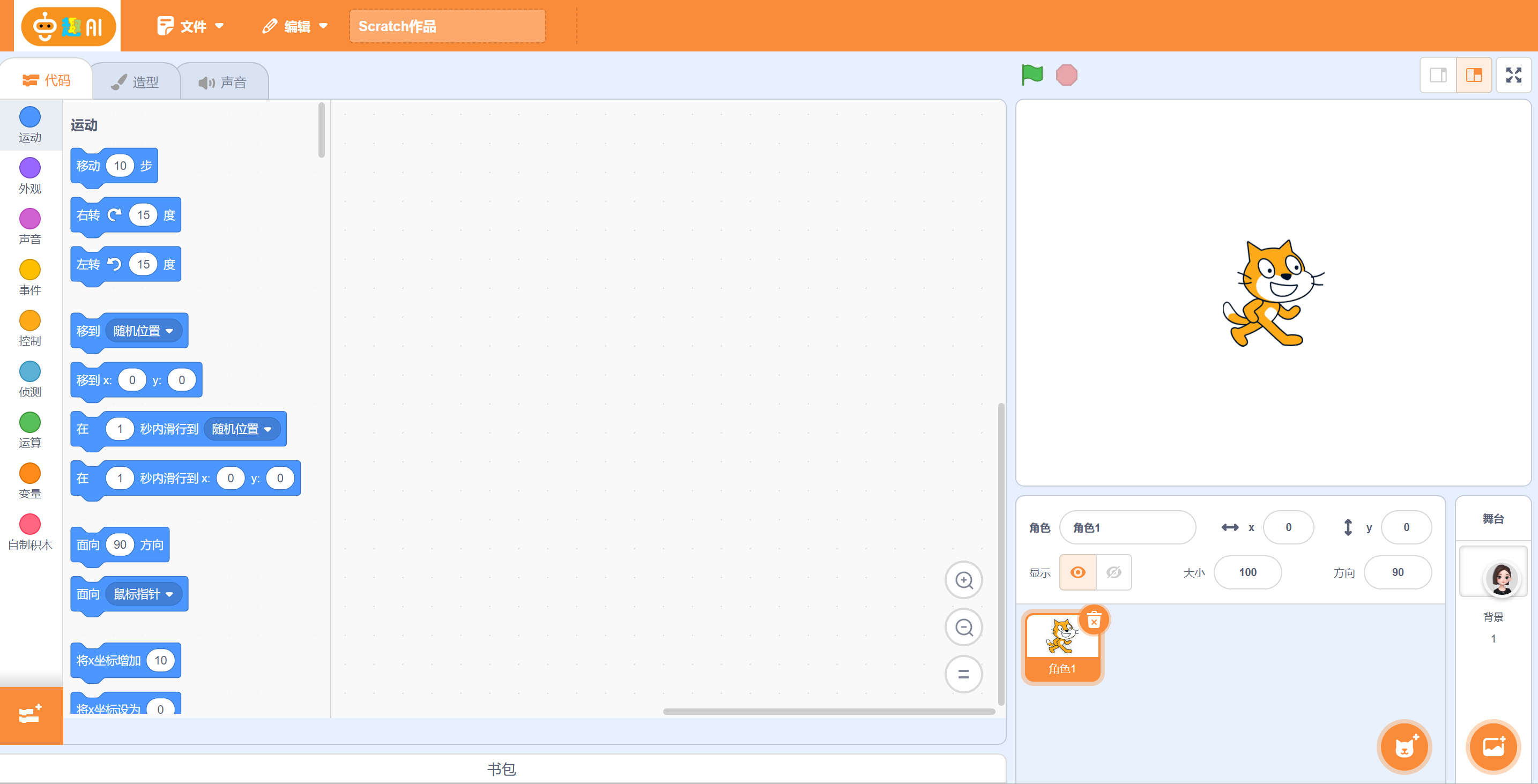The height and width of the screenshot is (784, 1538).
Task: Open the add extension button
Action: coord(31,715)
